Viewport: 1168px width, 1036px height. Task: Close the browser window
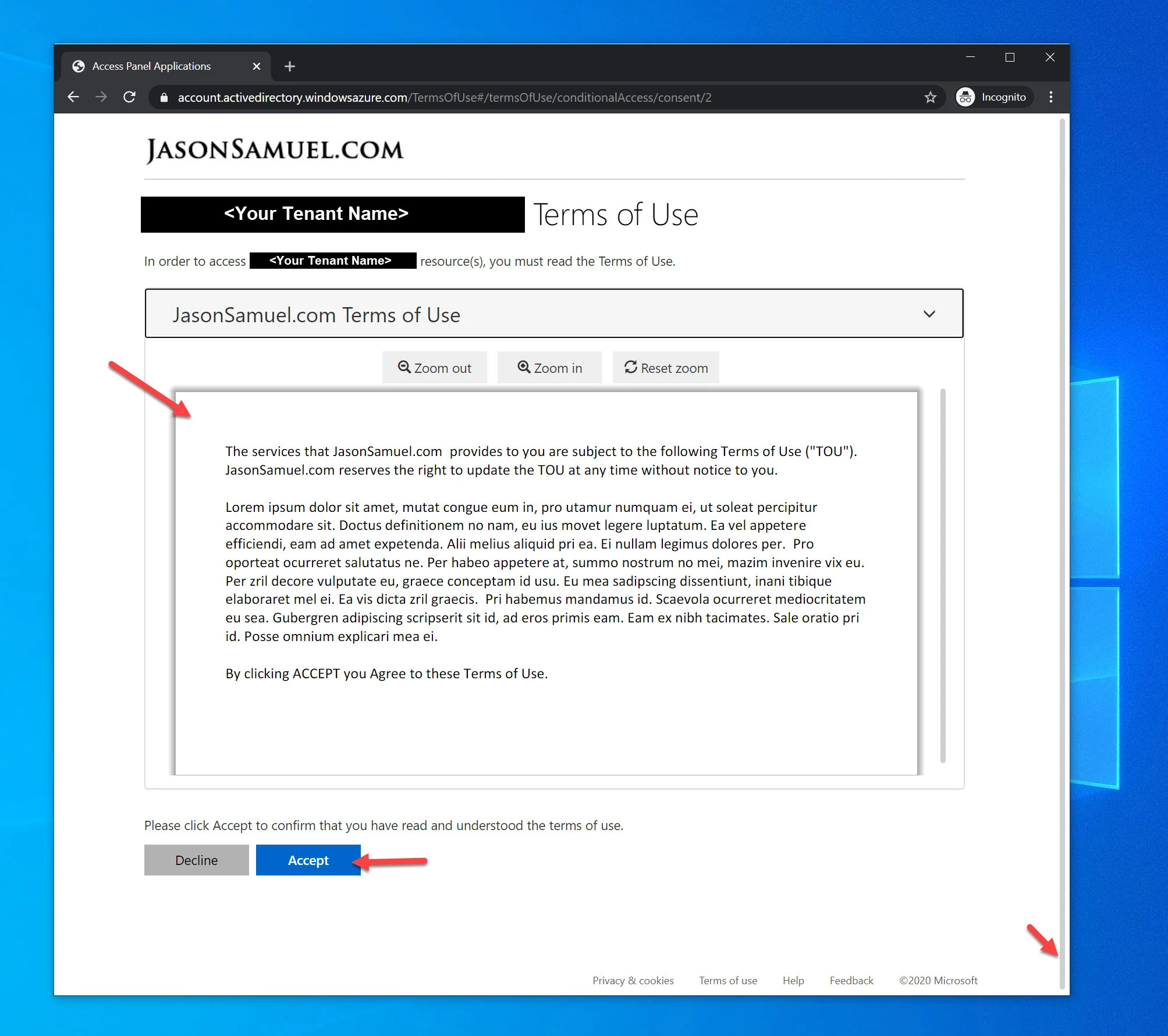point(1049,57)
